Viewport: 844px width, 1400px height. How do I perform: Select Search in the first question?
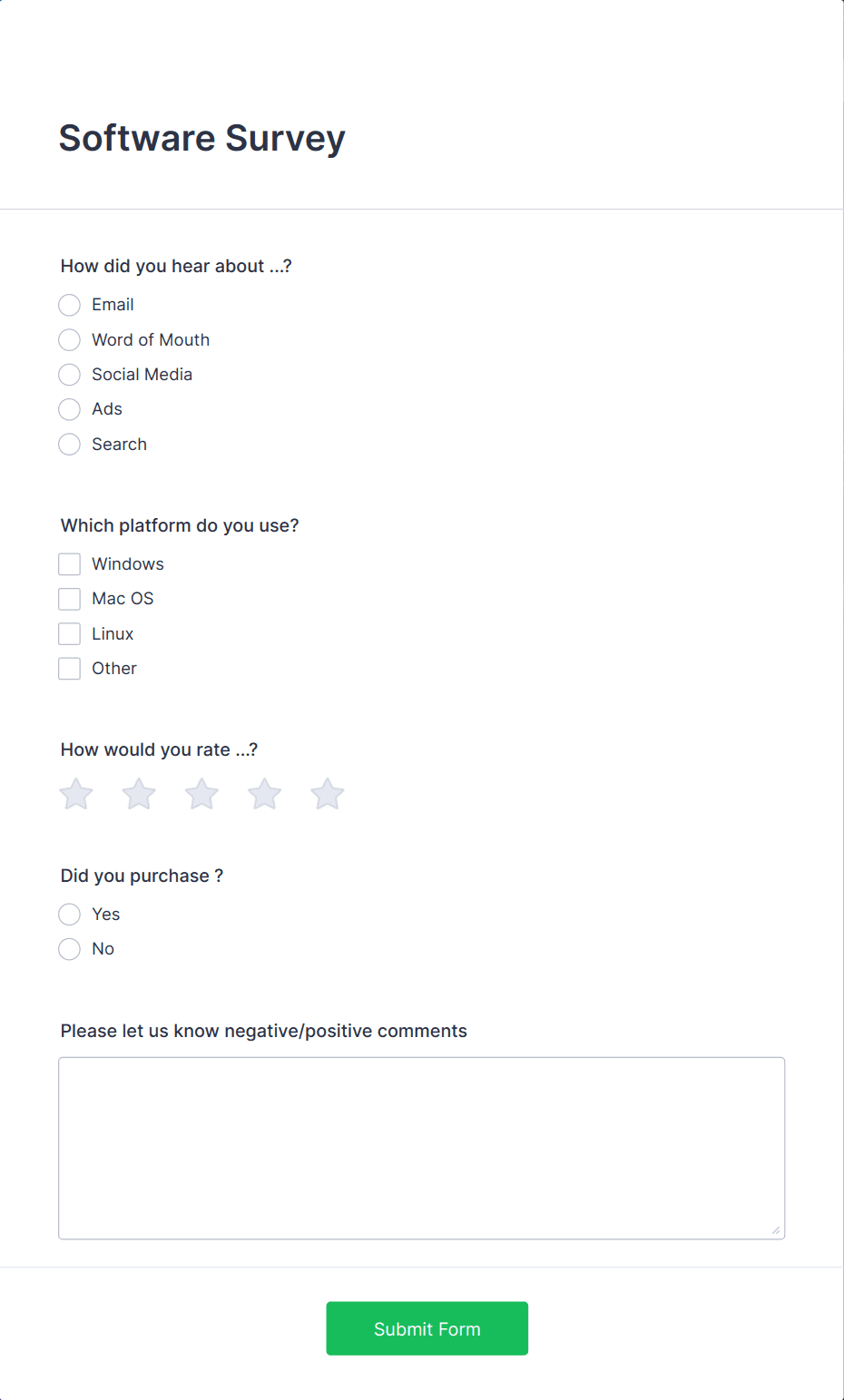(x=69, y=444)
